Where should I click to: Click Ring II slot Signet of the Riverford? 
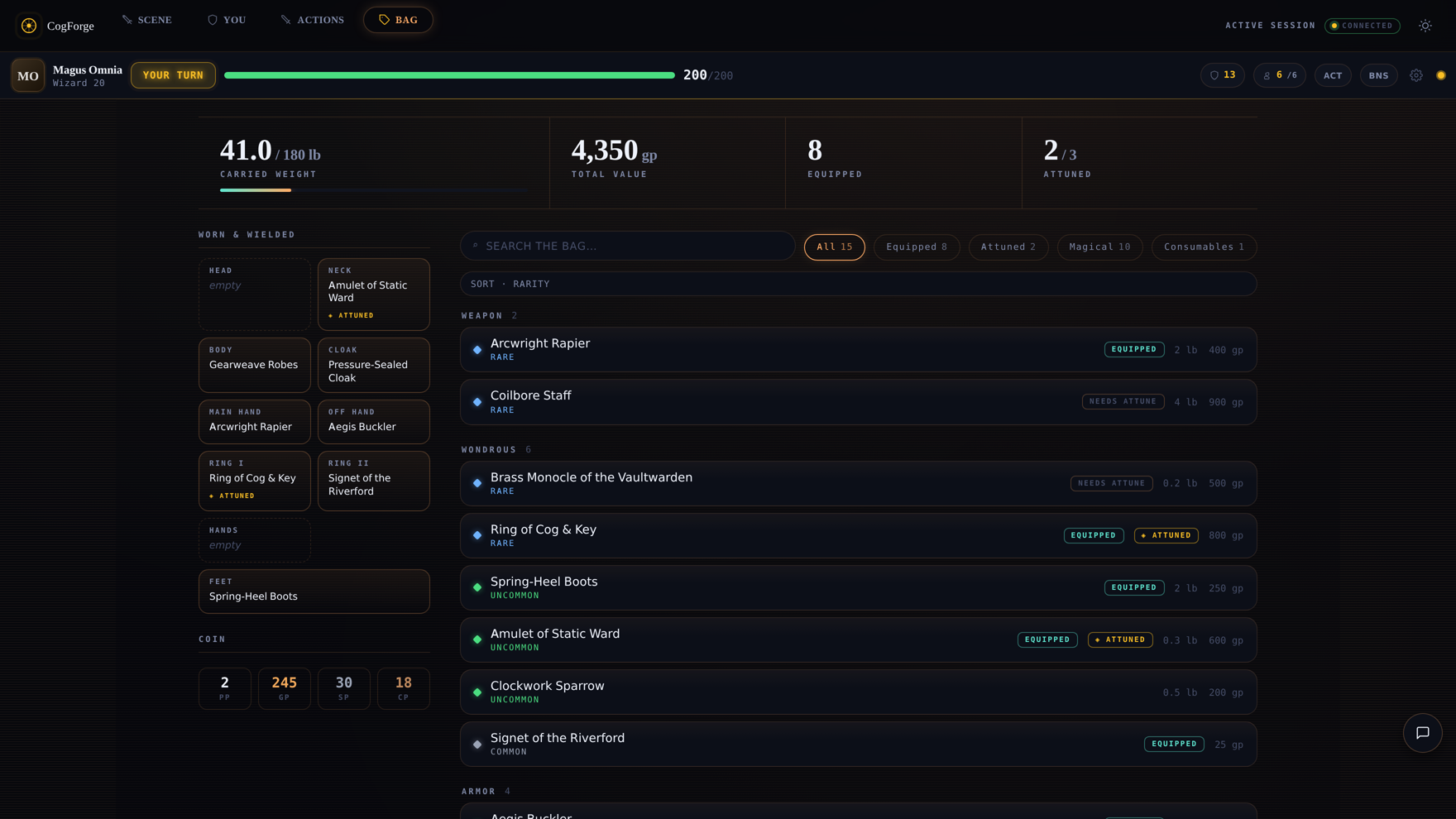point(374,481)
